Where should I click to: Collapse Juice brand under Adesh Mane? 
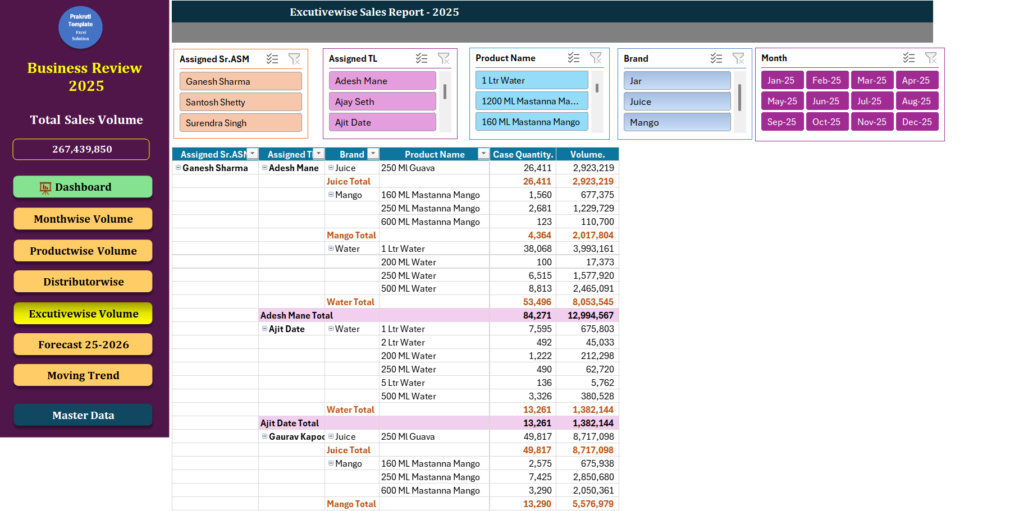pyautogui.click(x=330, y=168)
